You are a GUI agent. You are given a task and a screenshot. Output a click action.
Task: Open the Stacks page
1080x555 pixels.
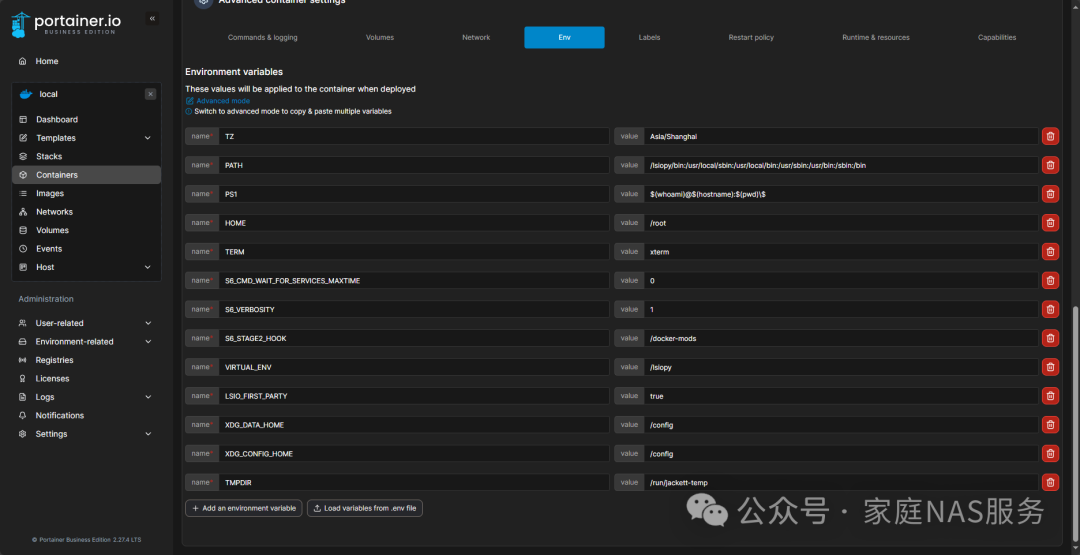[49, 156]
